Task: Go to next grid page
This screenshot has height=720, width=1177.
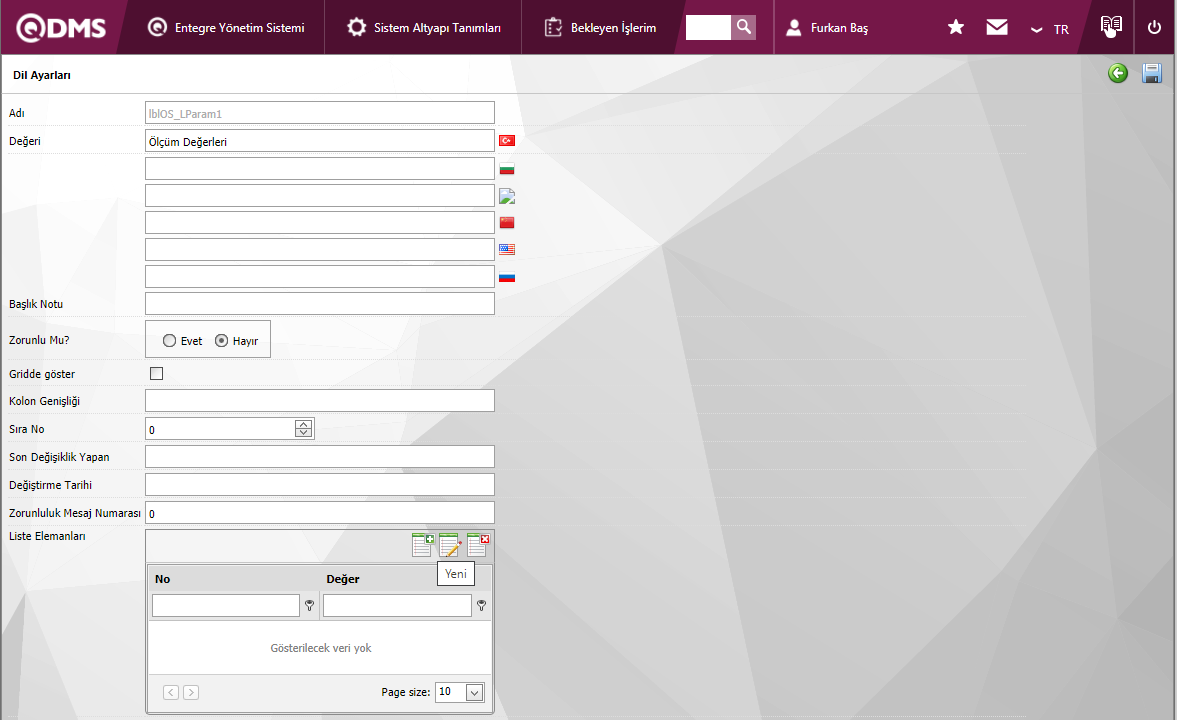Action: coord(191,692)
